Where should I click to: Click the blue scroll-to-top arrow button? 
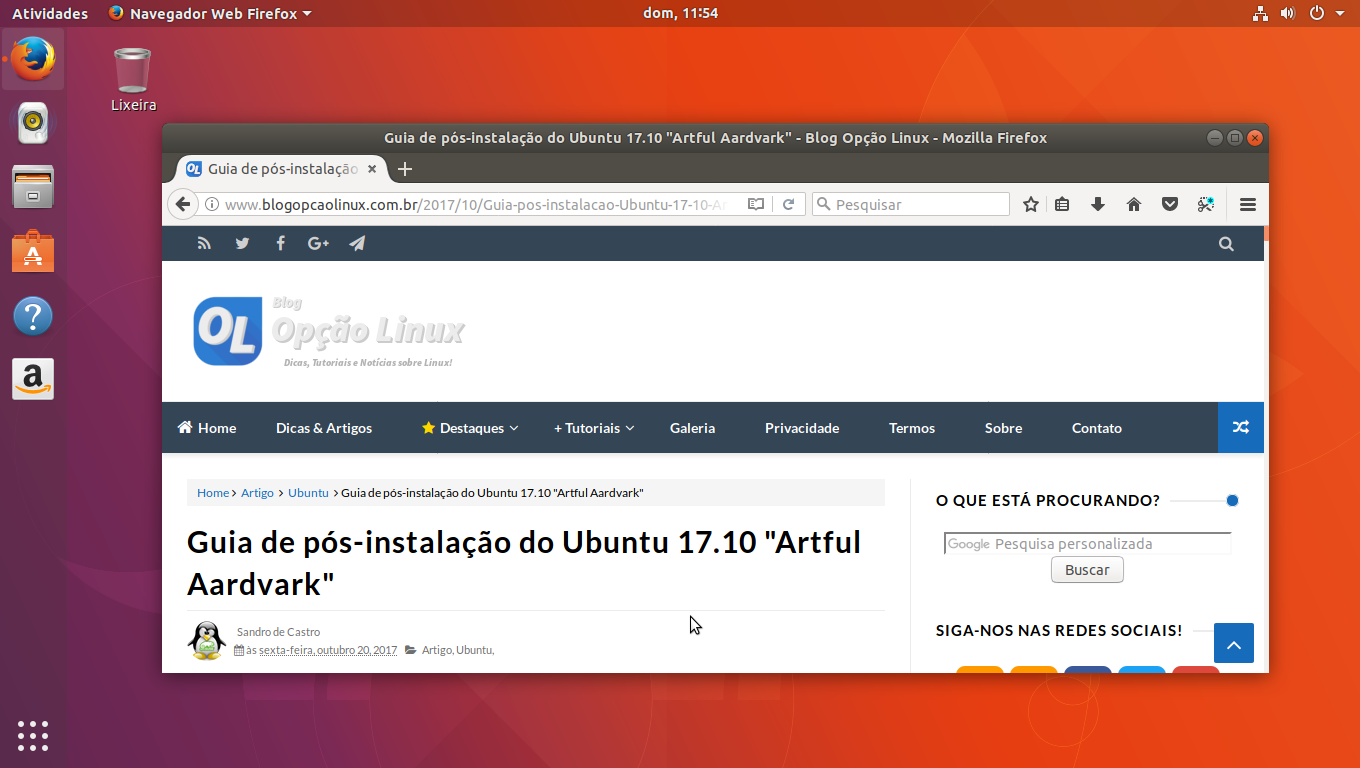point(1234,643)
